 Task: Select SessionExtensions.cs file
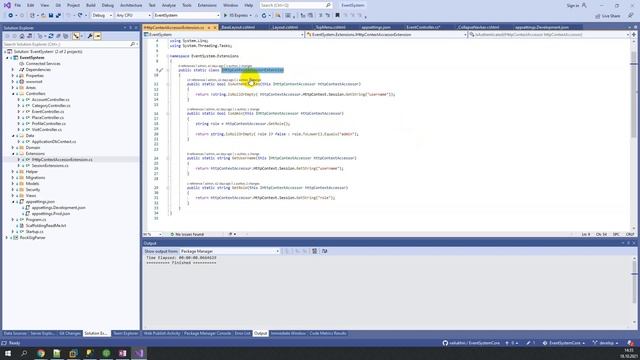tap(50, 166)
